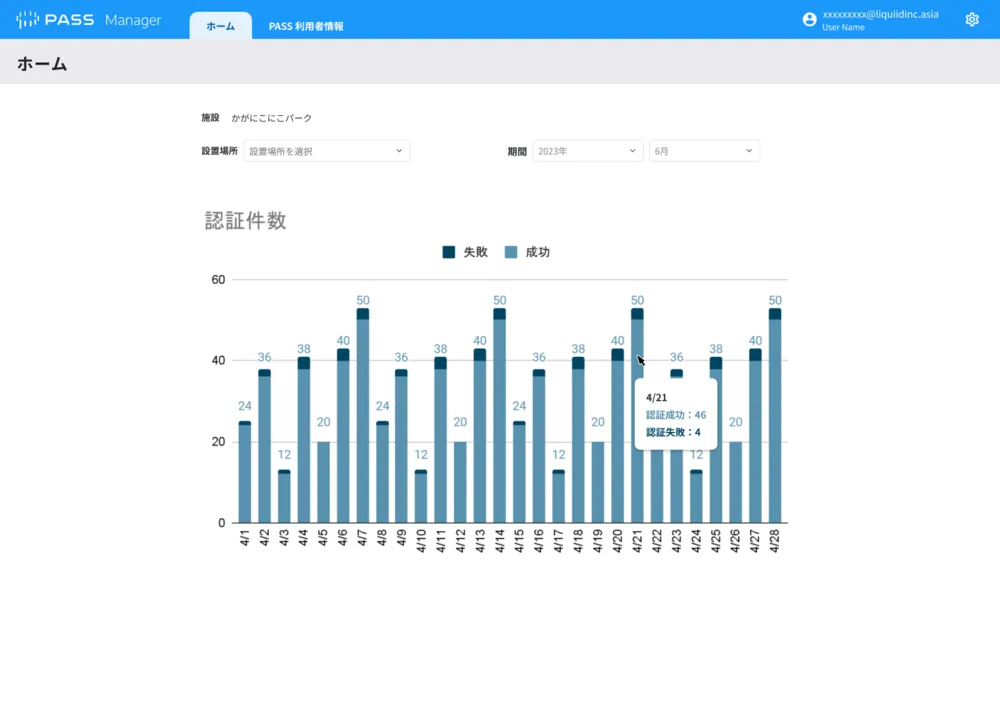This screenshot has height=711, width=1000.
Task: Click the user account avatar icon
Action: tap(809, 20)
